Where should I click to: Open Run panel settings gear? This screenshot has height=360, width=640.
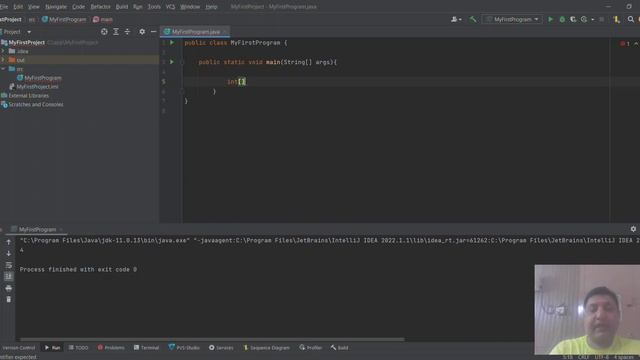(633, 229)
